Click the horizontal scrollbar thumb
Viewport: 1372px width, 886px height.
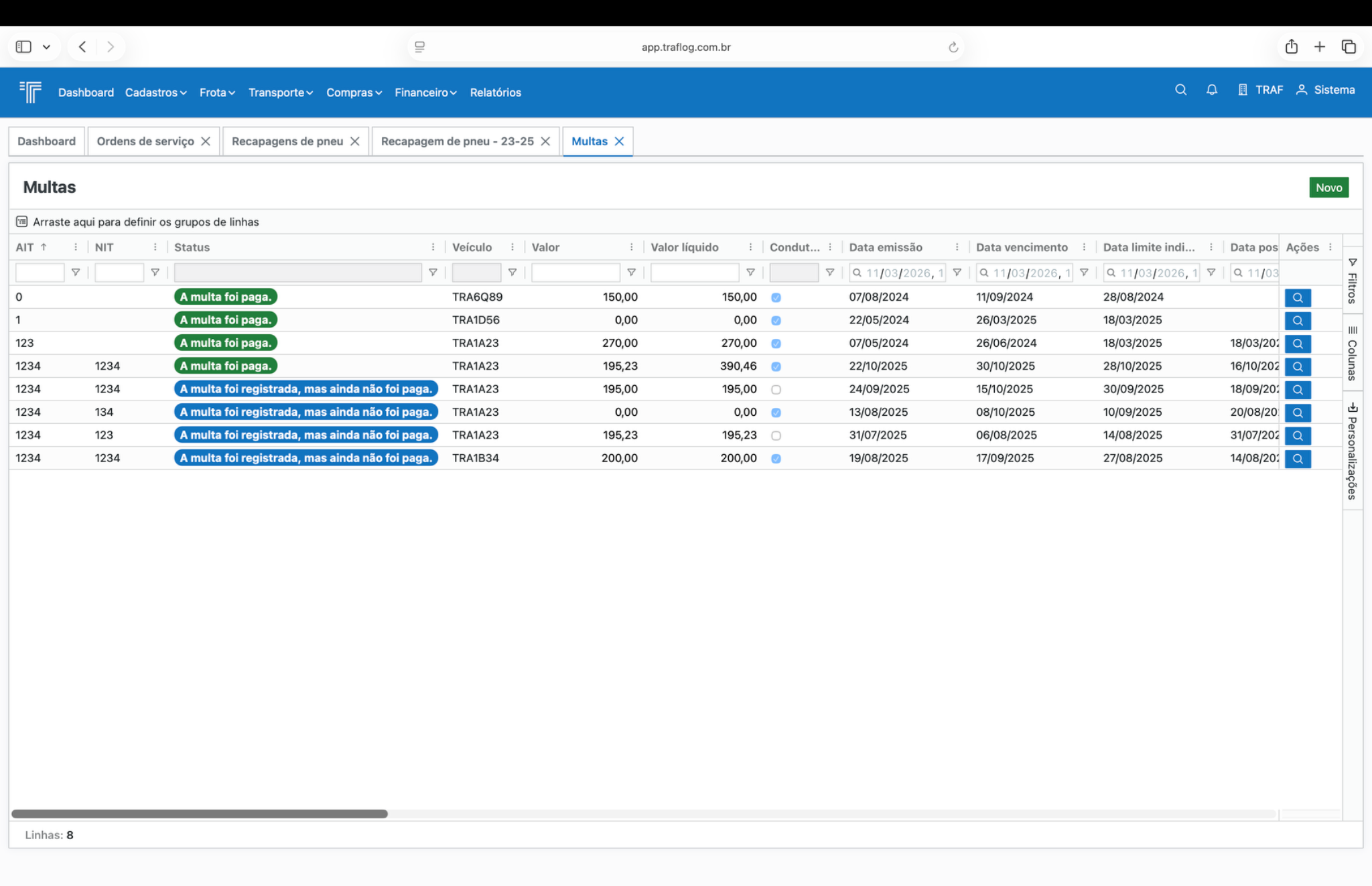tap(200, 814)
